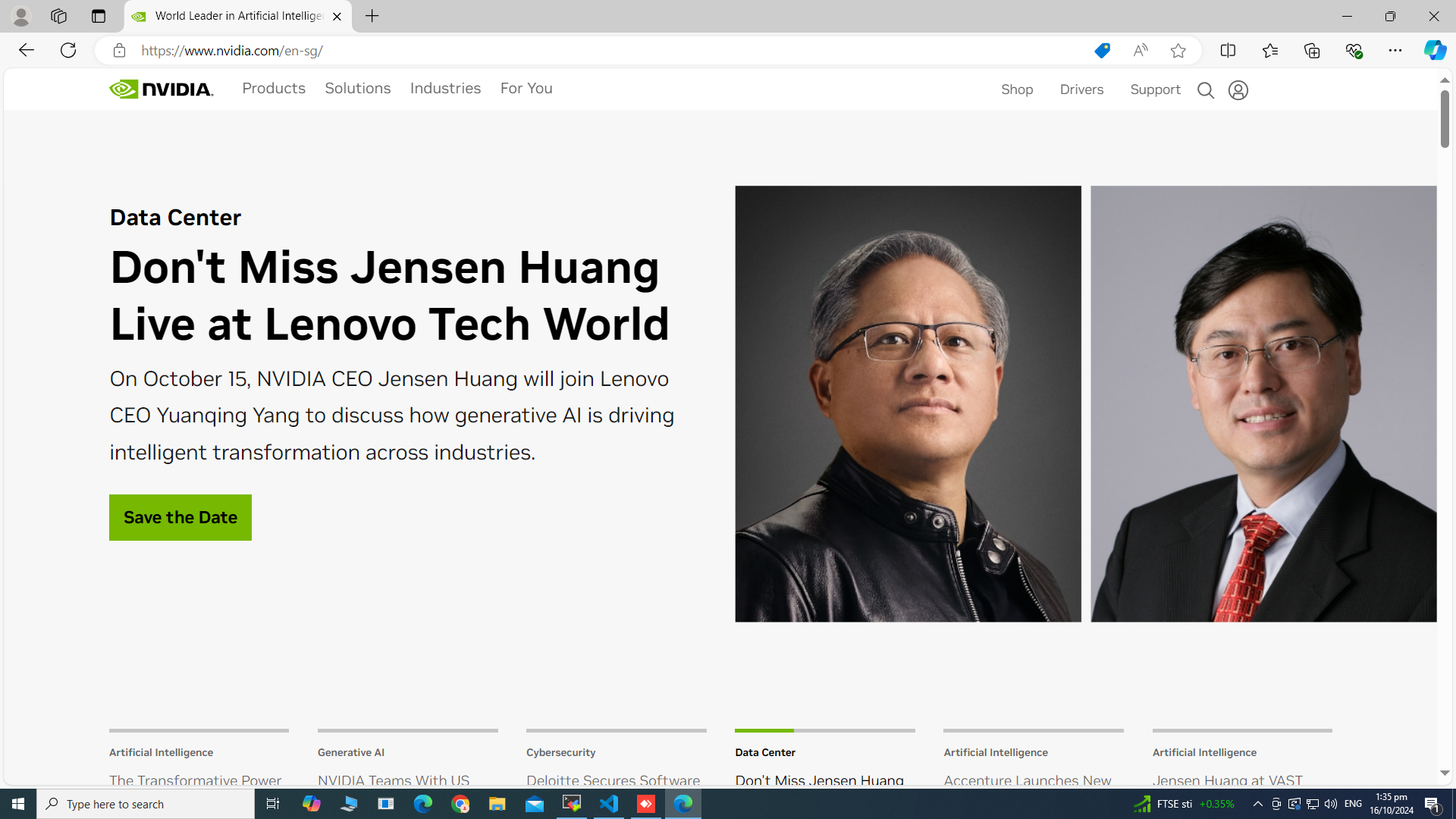The width and height of the screenshot is (1456, 819).
Task: Click the ENG language indicator
Action: (1353, 804)
